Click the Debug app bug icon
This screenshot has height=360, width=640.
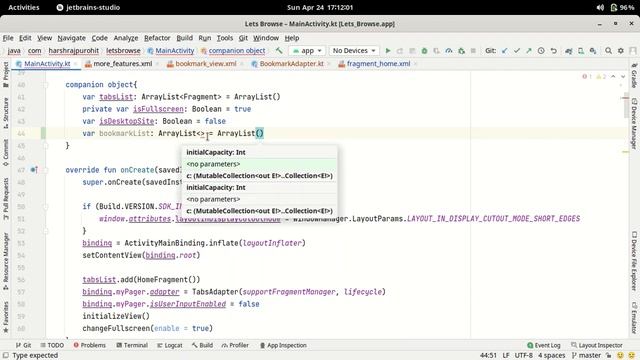(424, 51)
